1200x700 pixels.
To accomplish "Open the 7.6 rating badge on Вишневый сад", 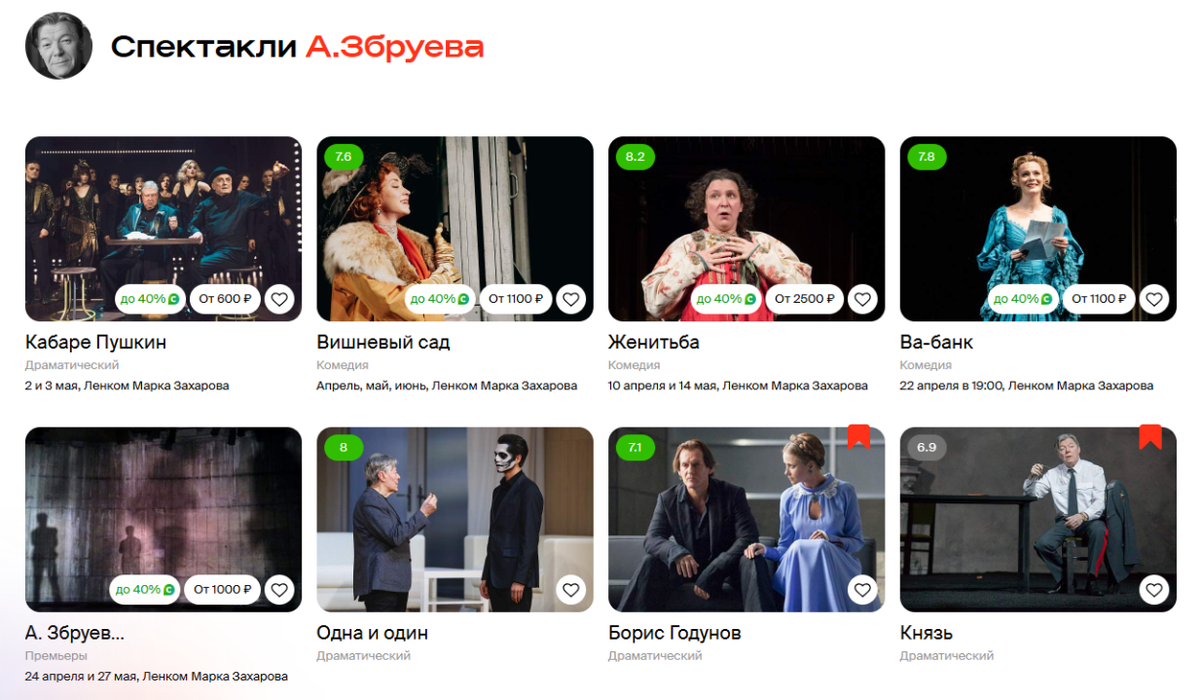I will tap(343, 157).
